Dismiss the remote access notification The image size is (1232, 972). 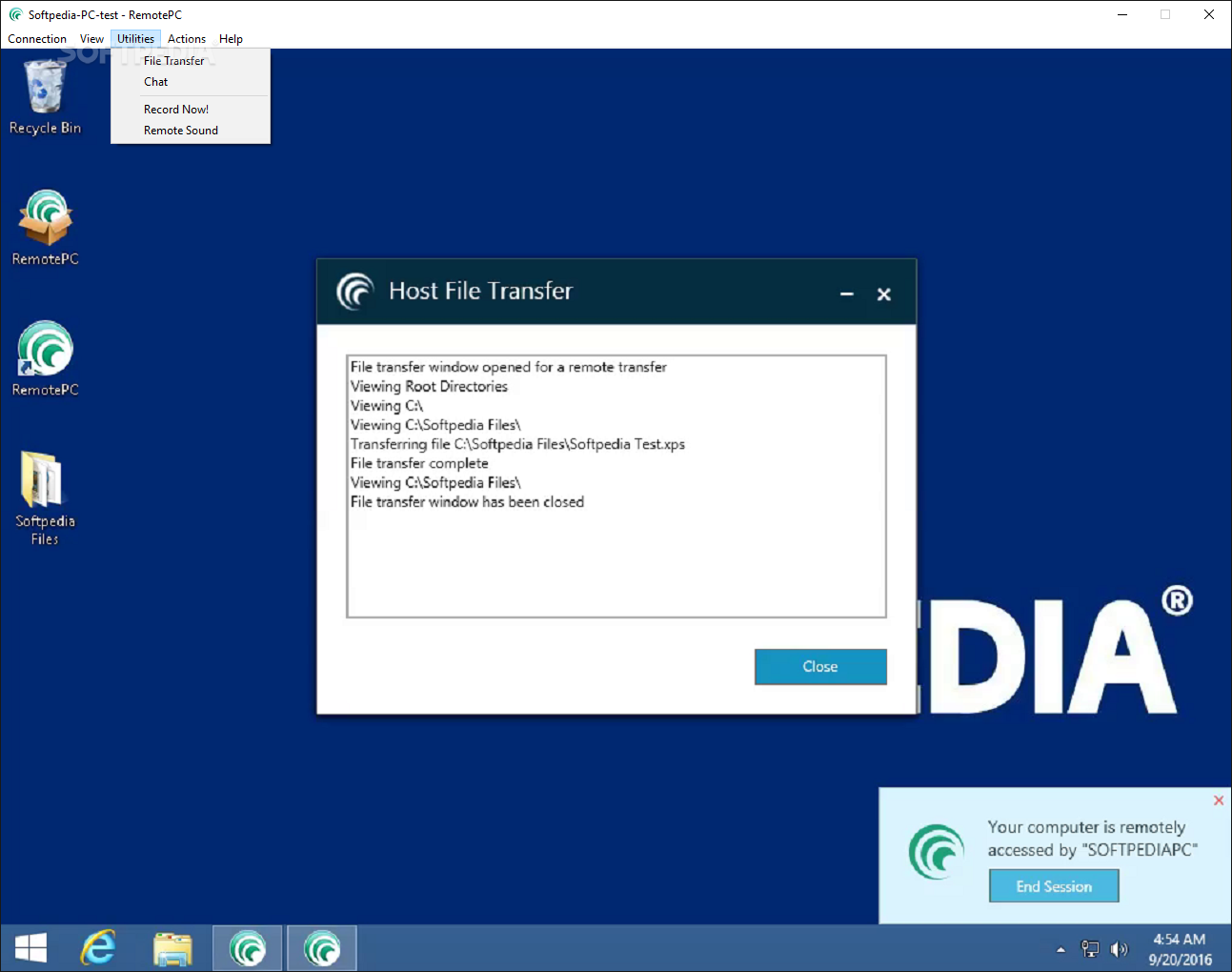point(1219,800)
